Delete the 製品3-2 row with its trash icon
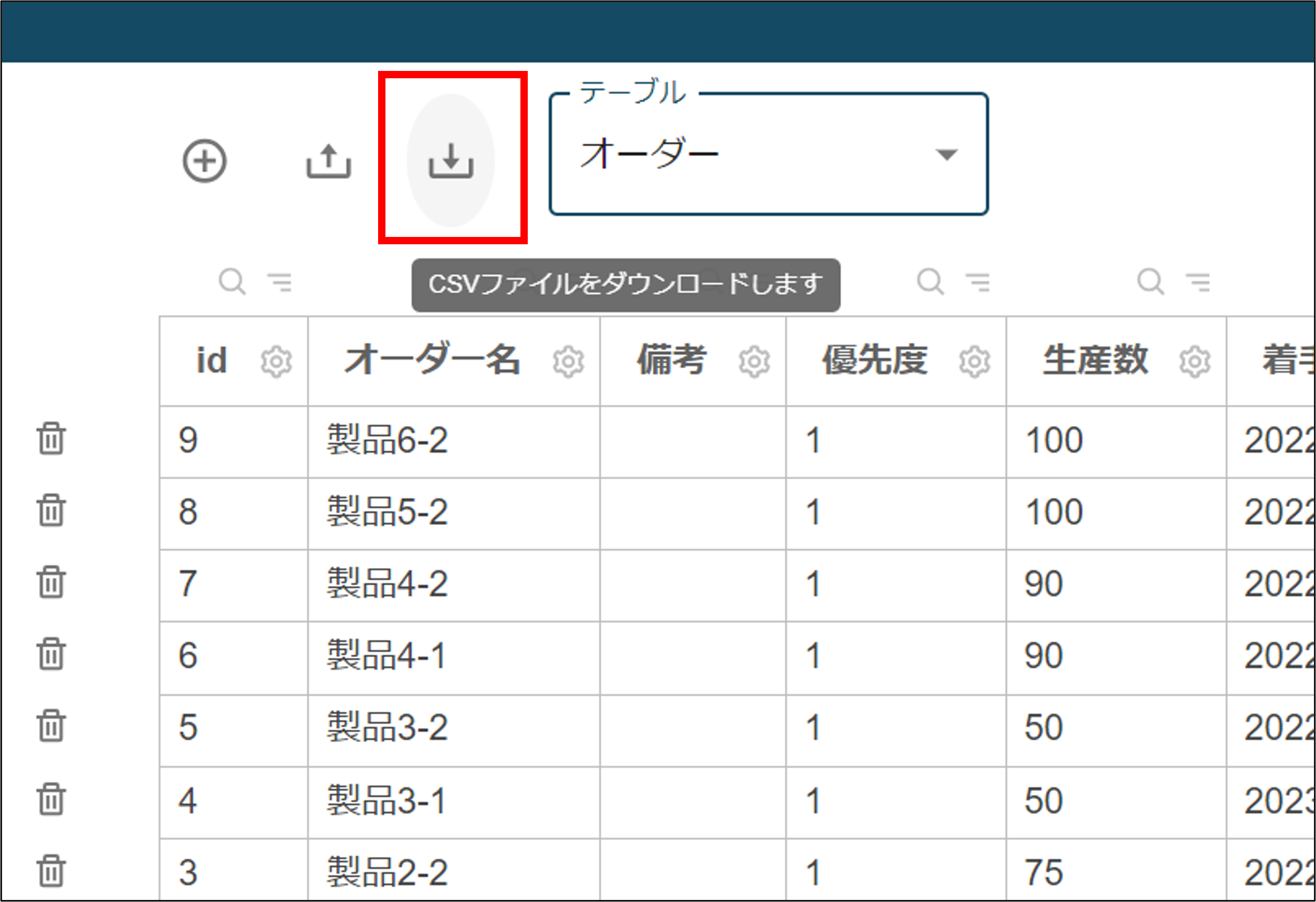1316x902 pixels. click(x=51, y=726)
